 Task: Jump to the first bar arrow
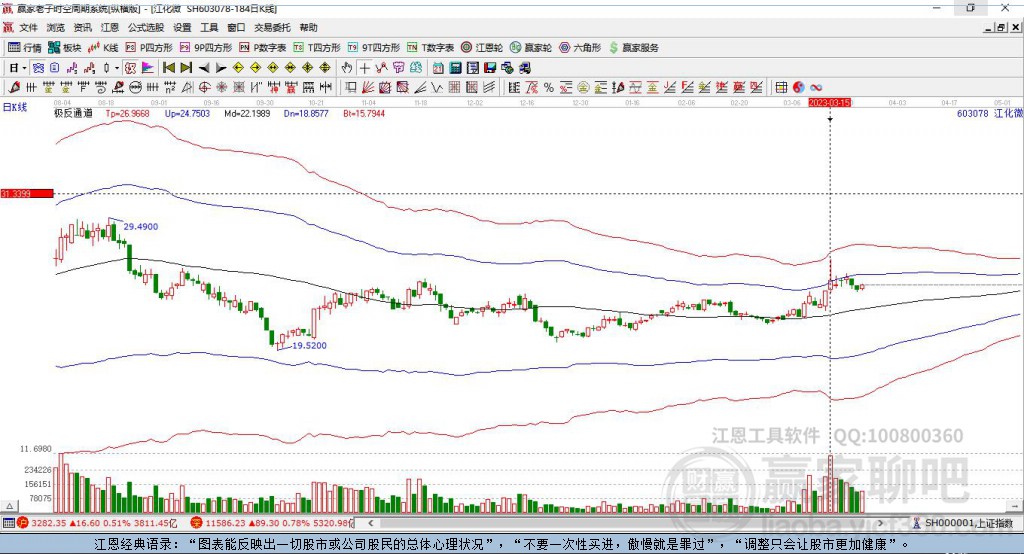[x=169, y=68]
